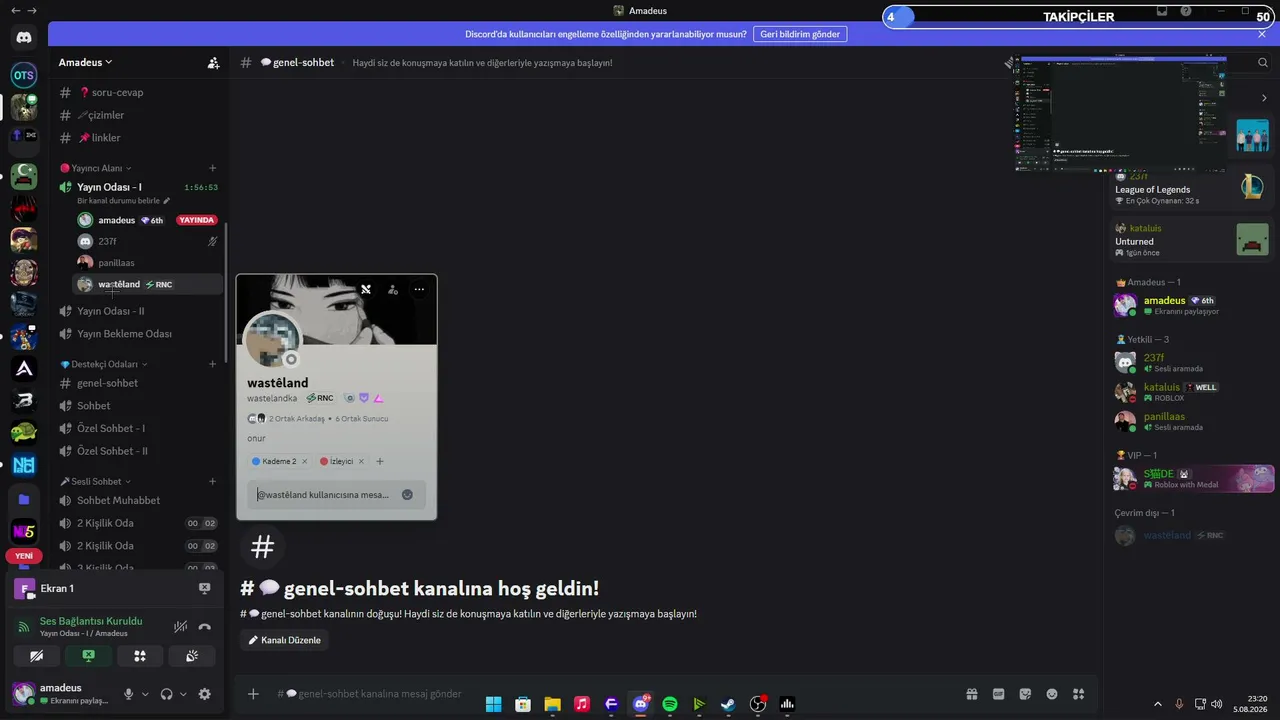Select amadeus in member list

tap(1191, 305)
